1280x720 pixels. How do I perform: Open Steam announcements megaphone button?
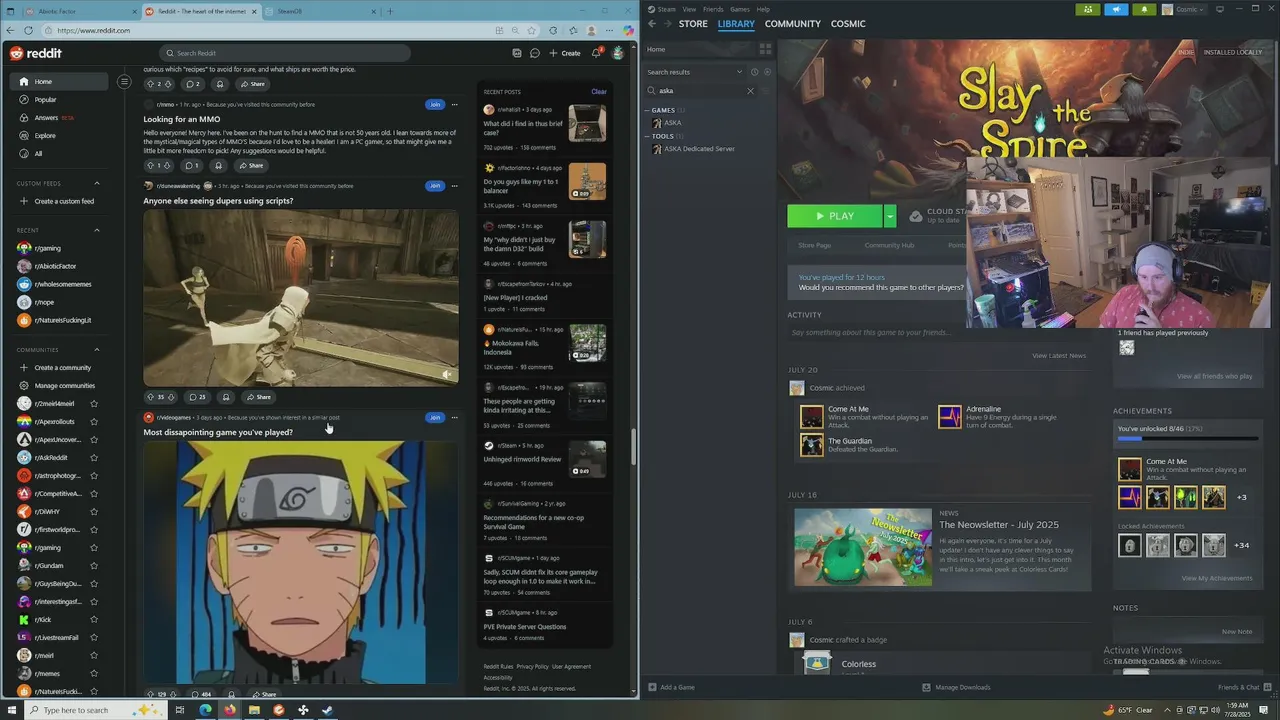(1116, 9)
